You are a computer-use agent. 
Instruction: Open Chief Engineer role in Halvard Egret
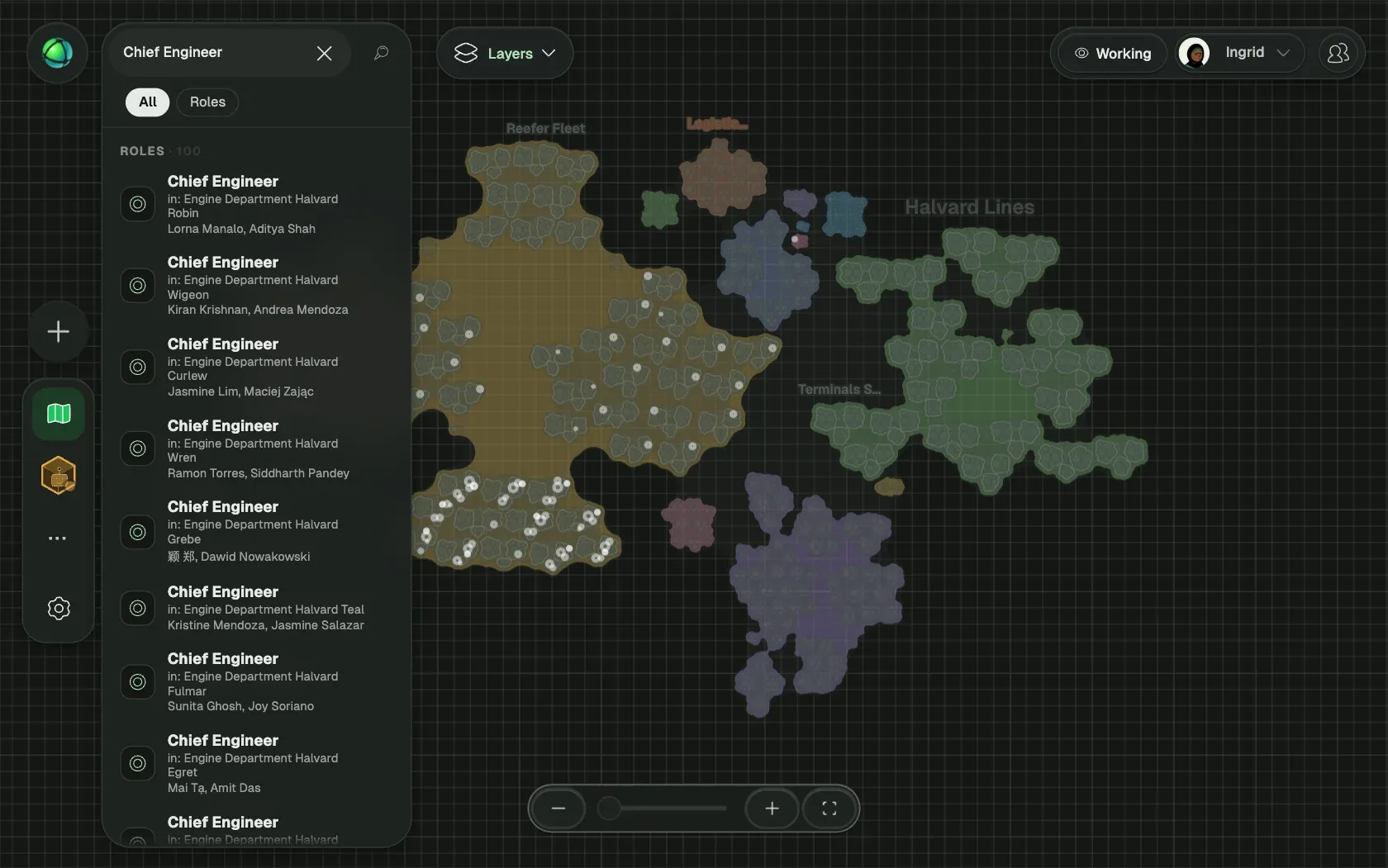point(257,764)
